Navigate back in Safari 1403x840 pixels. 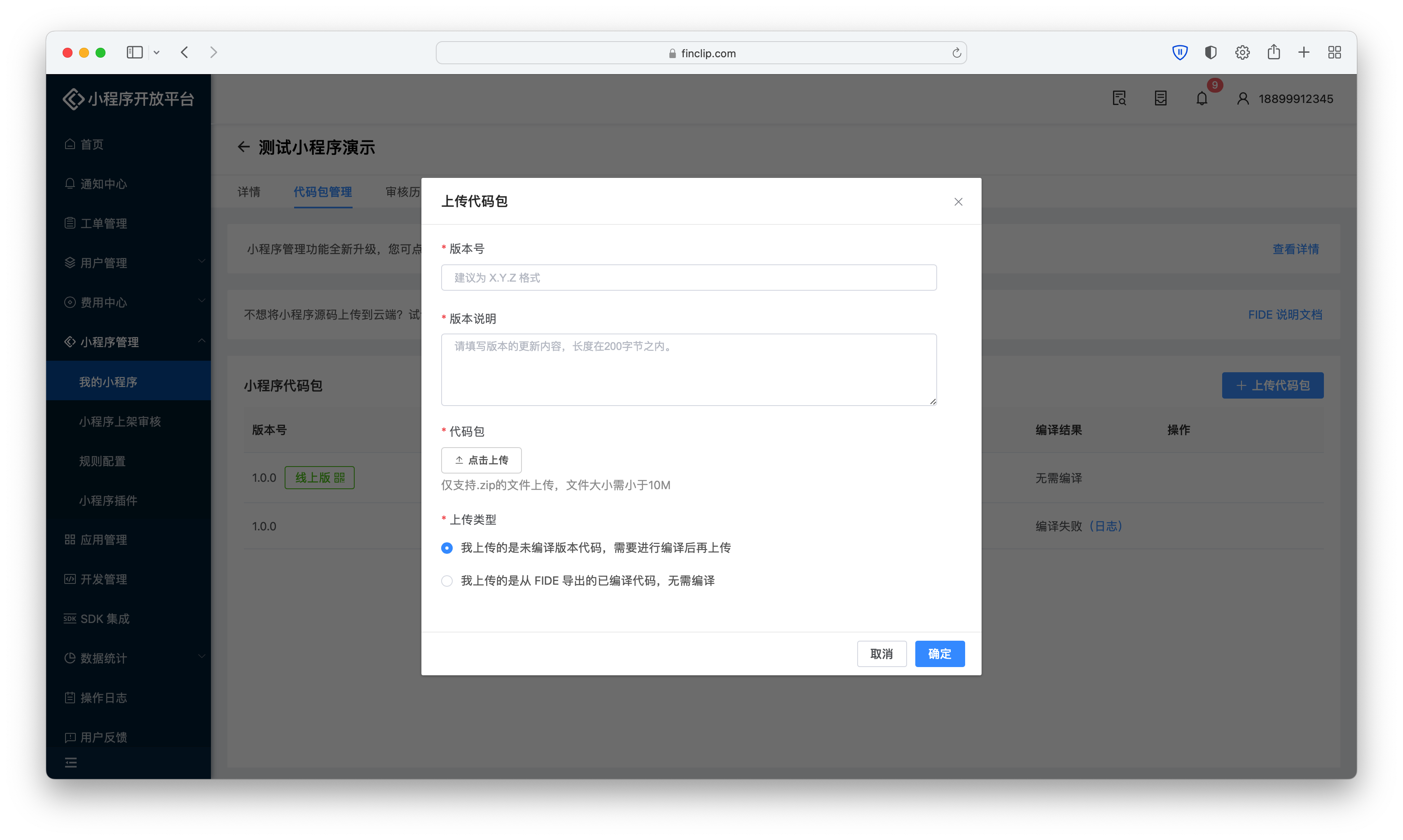click(185, 53)
